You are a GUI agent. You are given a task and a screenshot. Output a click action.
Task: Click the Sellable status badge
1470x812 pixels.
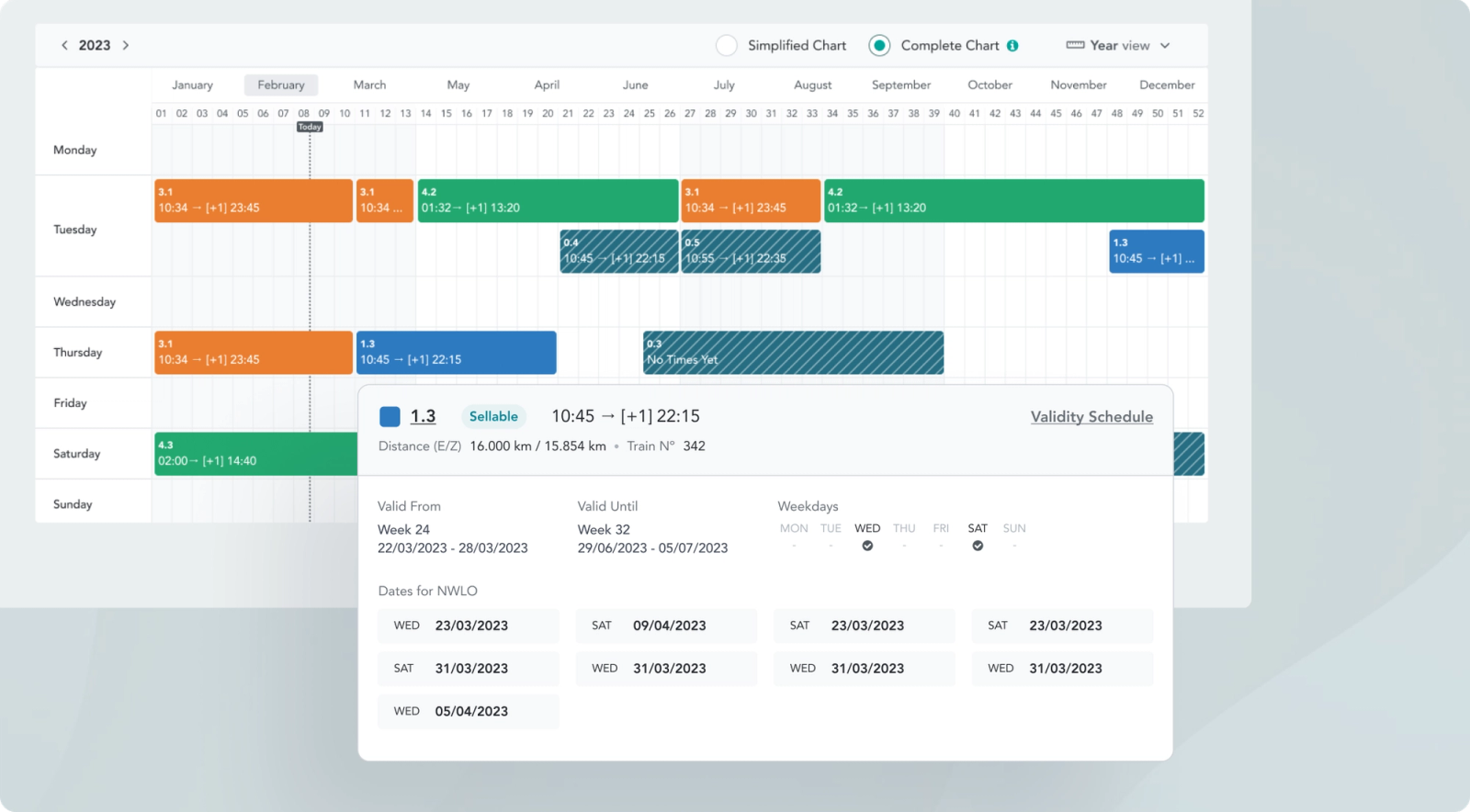coord(493,416)
